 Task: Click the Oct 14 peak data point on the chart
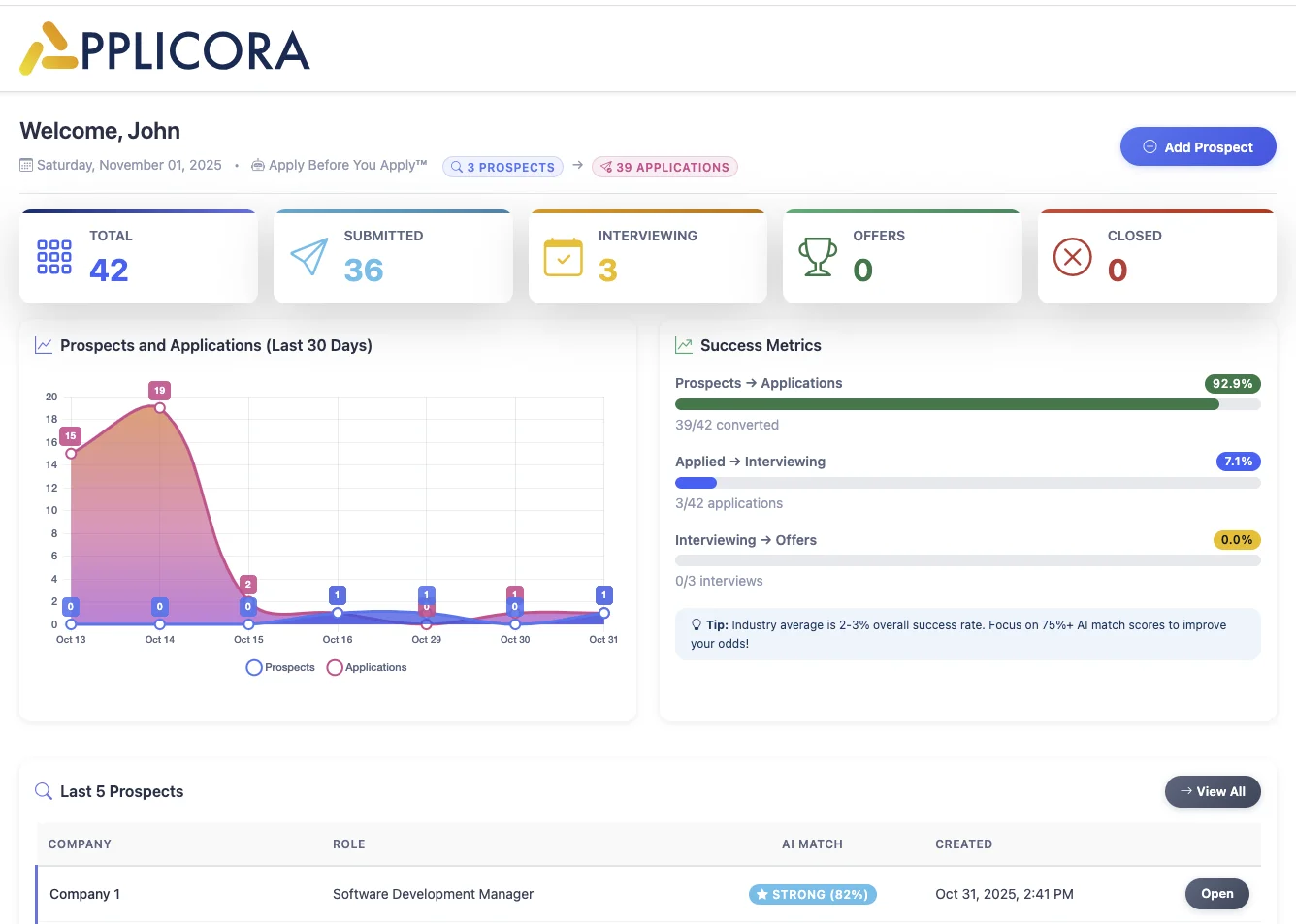pyautogui.click(x=159, y=408)
